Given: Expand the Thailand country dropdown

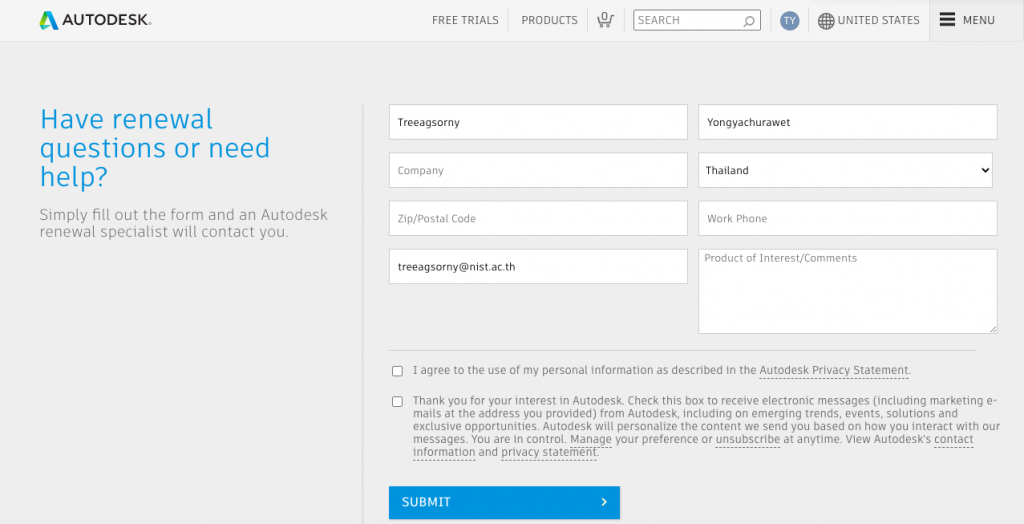Looking at the screenshot, I should [845, 171].
